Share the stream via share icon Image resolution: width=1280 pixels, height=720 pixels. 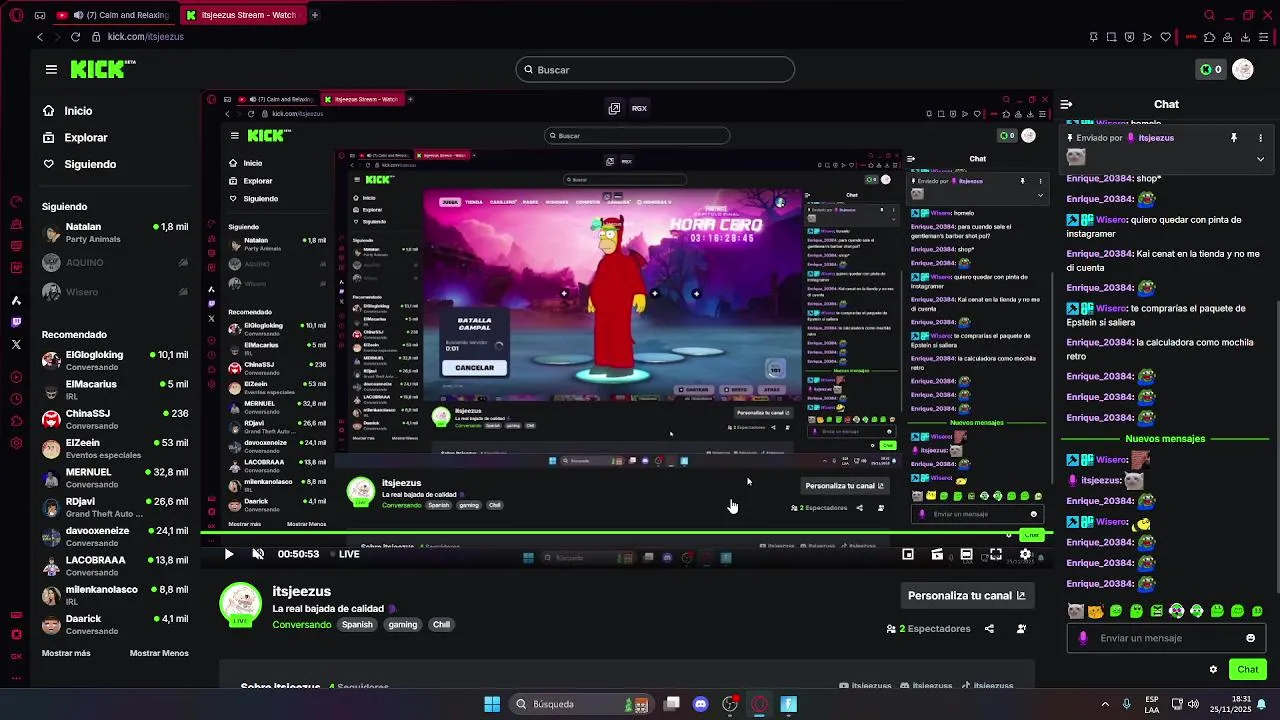tap(989, 629)
